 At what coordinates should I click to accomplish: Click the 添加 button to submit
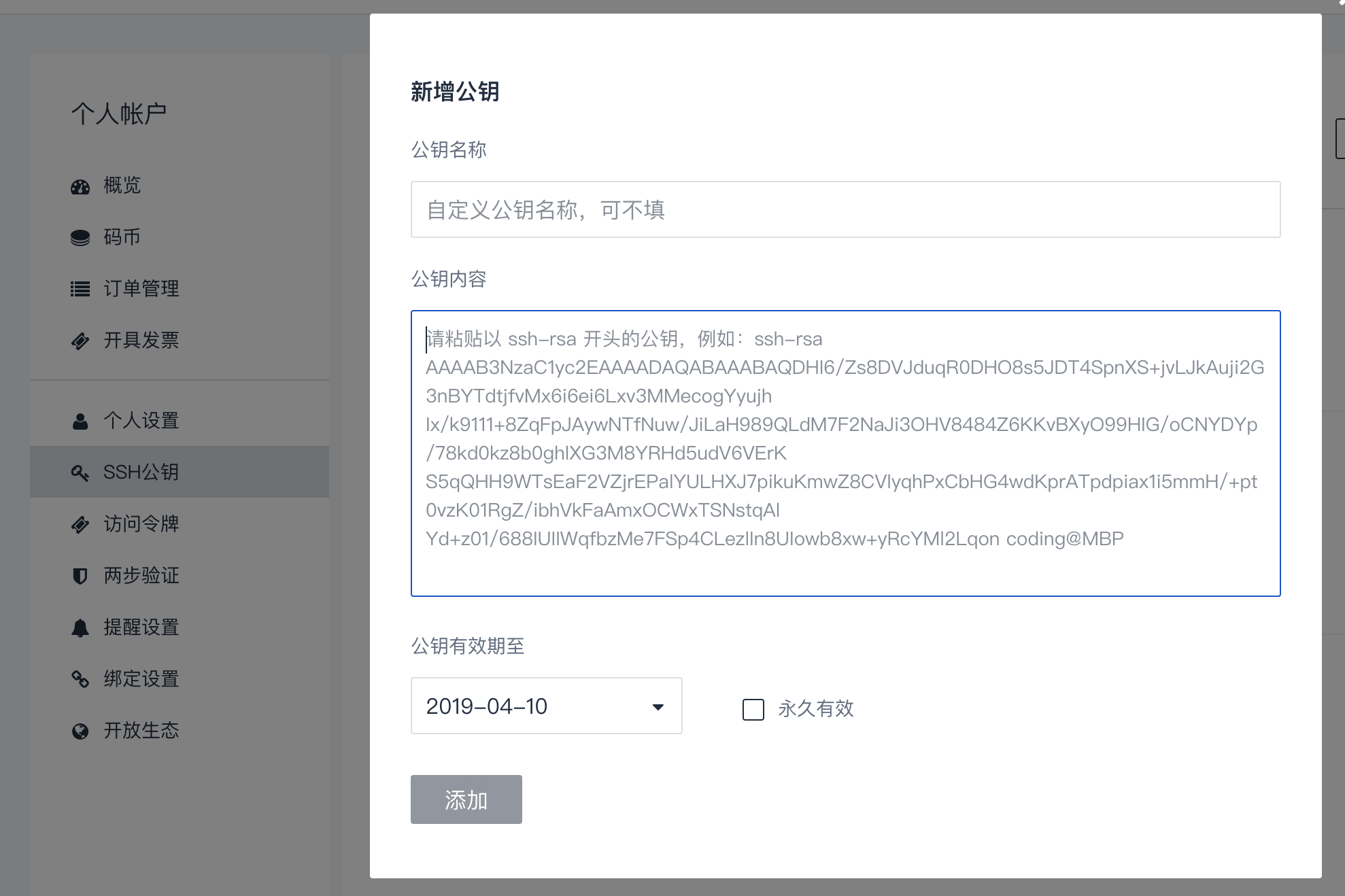pos(466,799)
